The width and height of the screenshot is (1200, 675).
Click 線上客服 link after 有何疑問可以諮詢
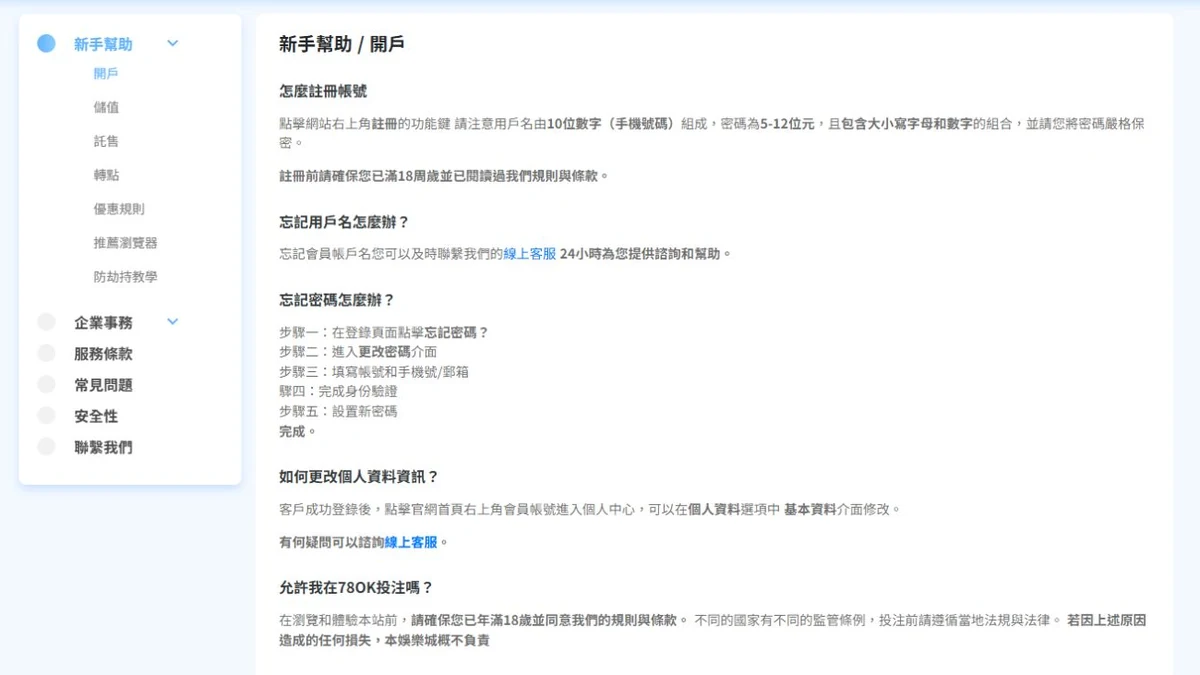(x=411, y=542)
